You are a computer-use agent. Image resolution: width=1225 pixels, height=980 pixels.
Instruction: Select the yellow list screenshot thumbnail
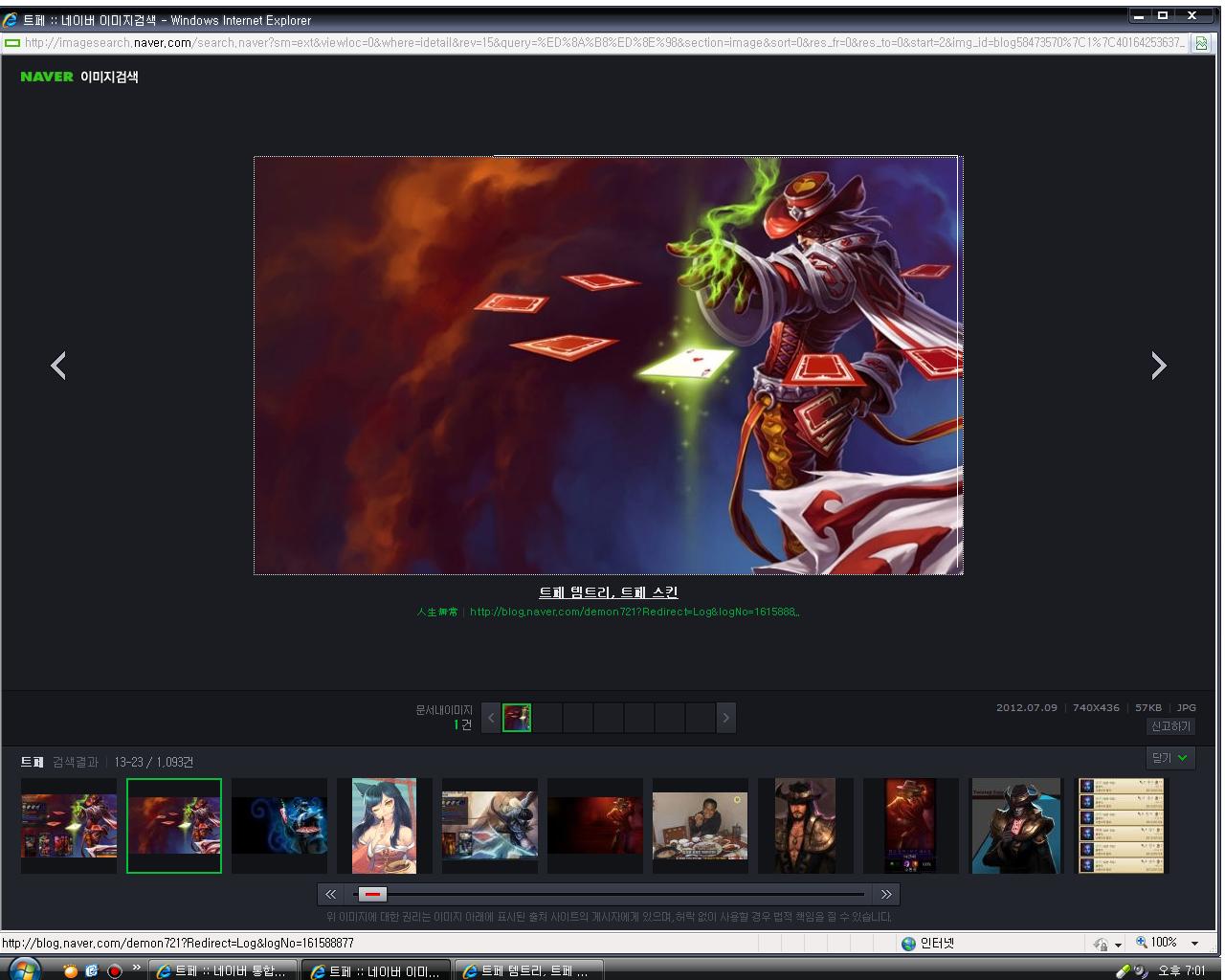click(x=1122, y=826)
